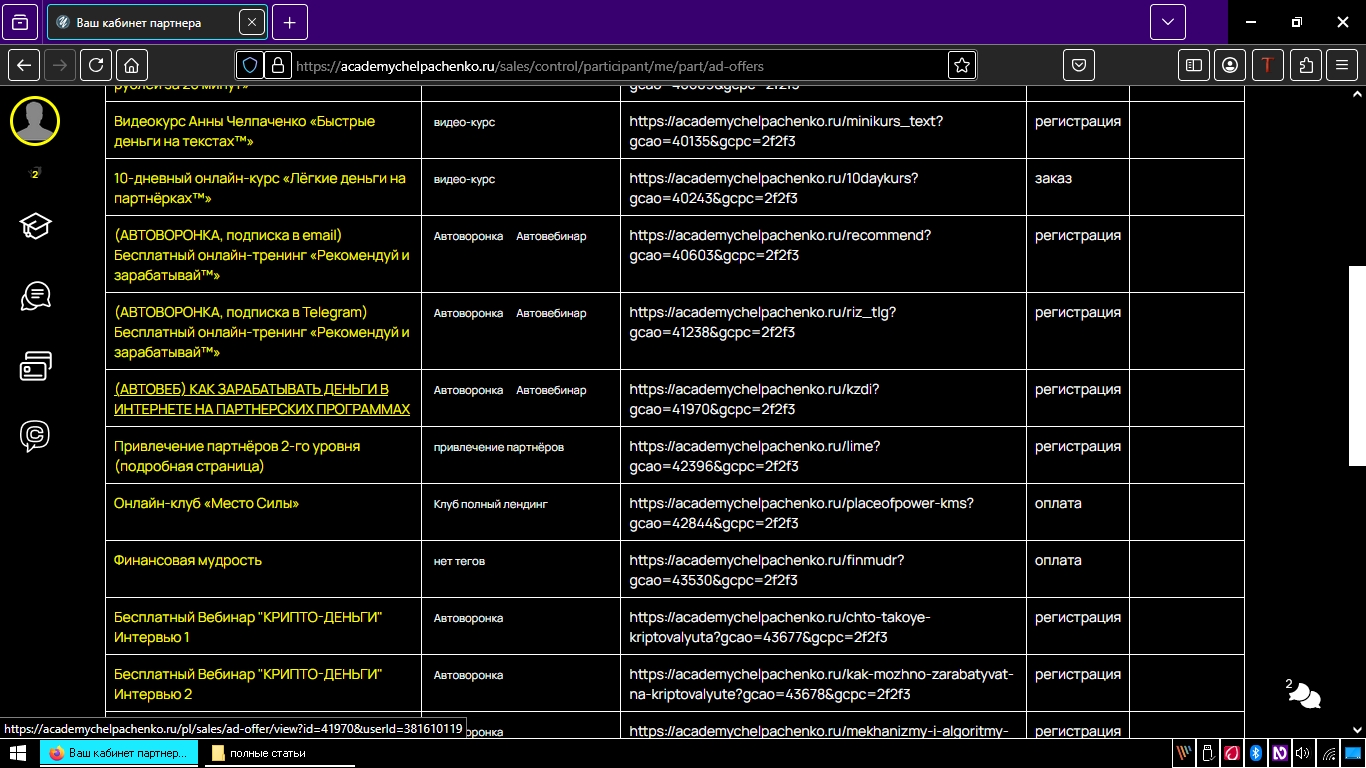Open "(АВТОВЕБ) КАК ЗАРАБАТЫВАТЬ ДЕНЬГИ" offer
Viewport: 1366px width, 768px height.
(x=262, y=399)
